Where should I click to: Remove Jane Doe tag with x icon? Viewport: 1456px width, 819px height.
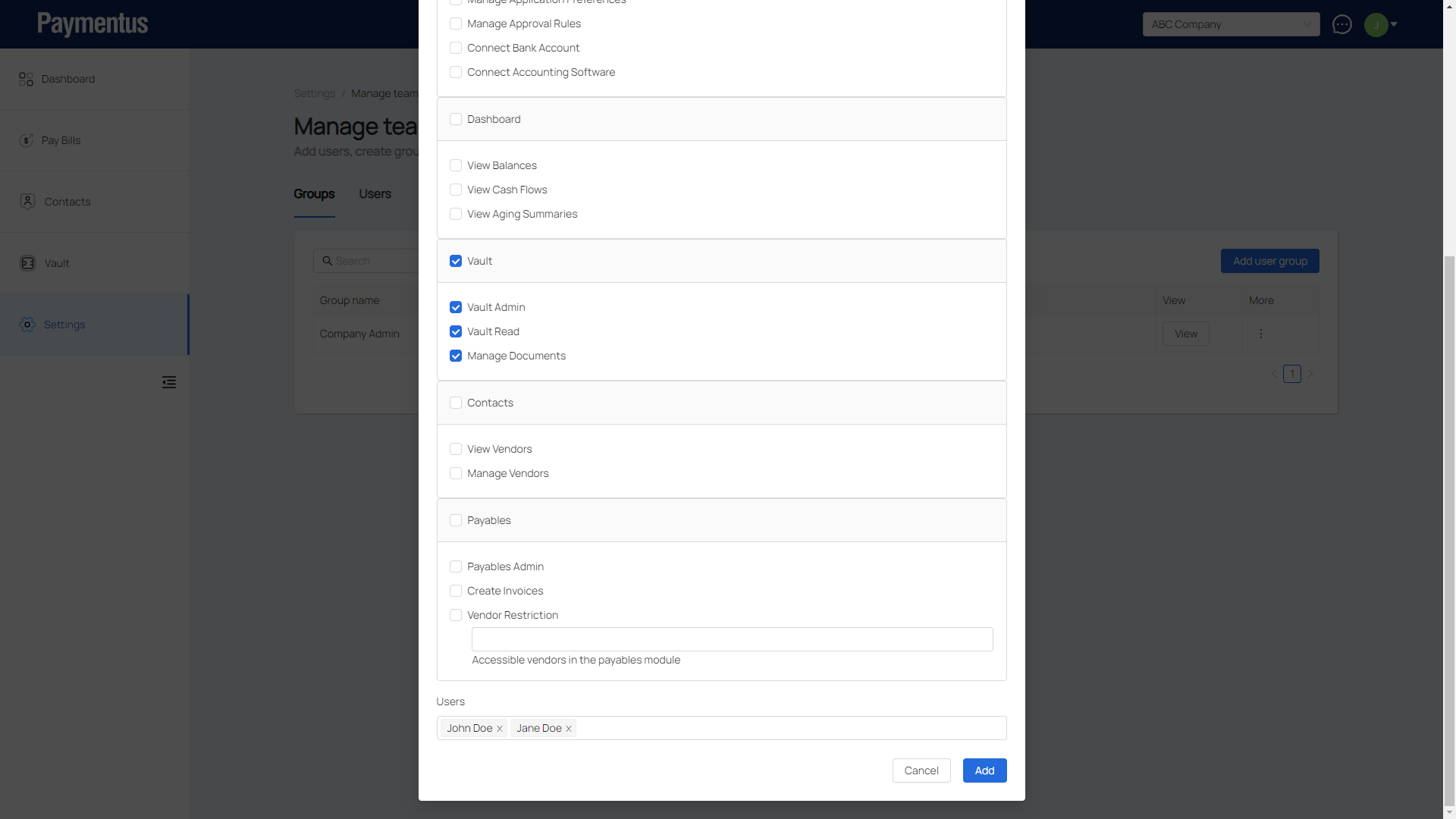point(569,729)
